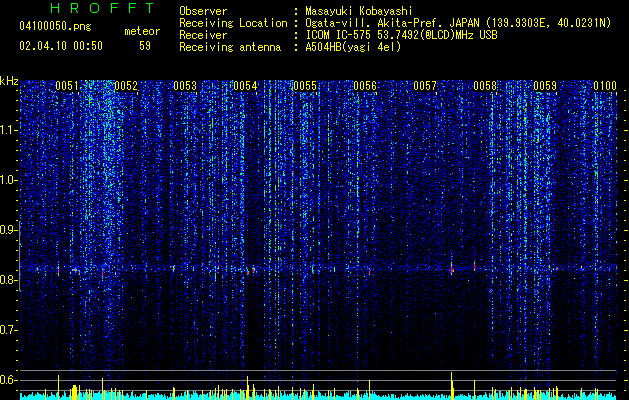Click the Observer label
Screen dimensions: 629x400
203,11
